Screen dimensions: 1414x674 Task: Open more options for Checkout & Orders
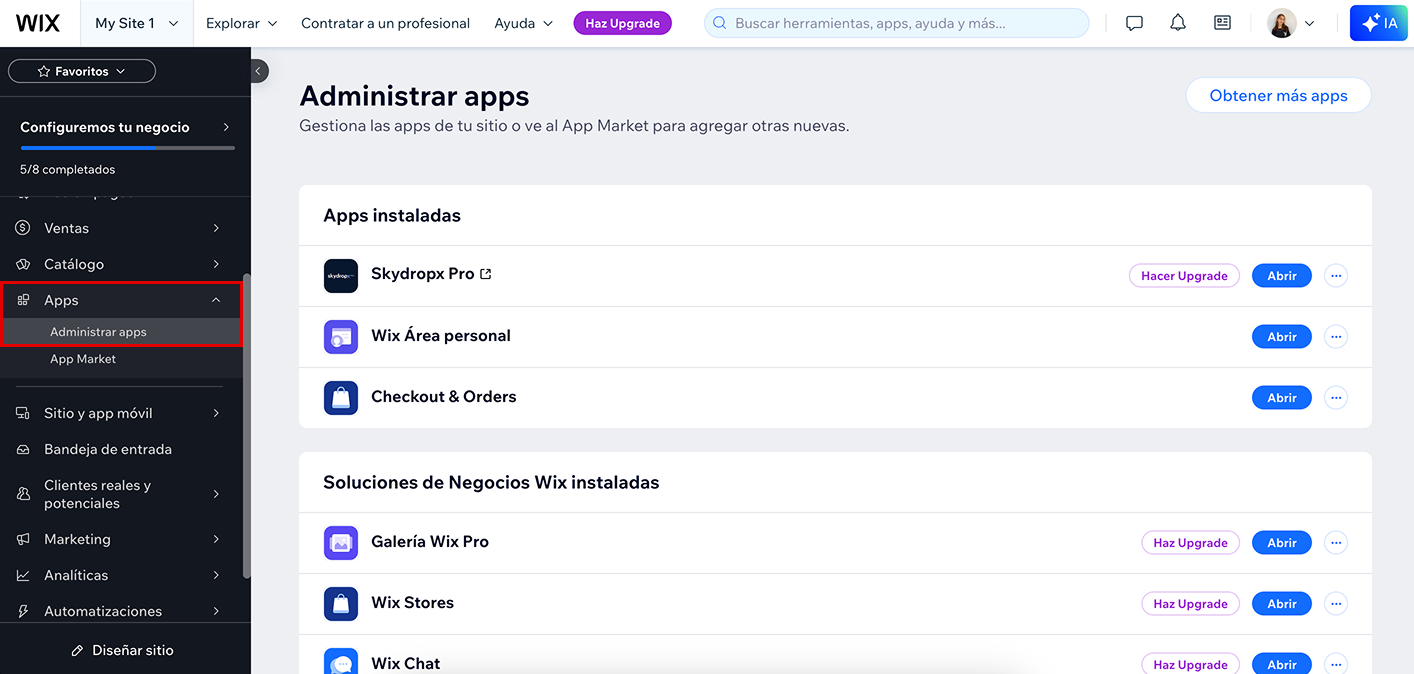pyautogui.click(x=1336, y=398)
